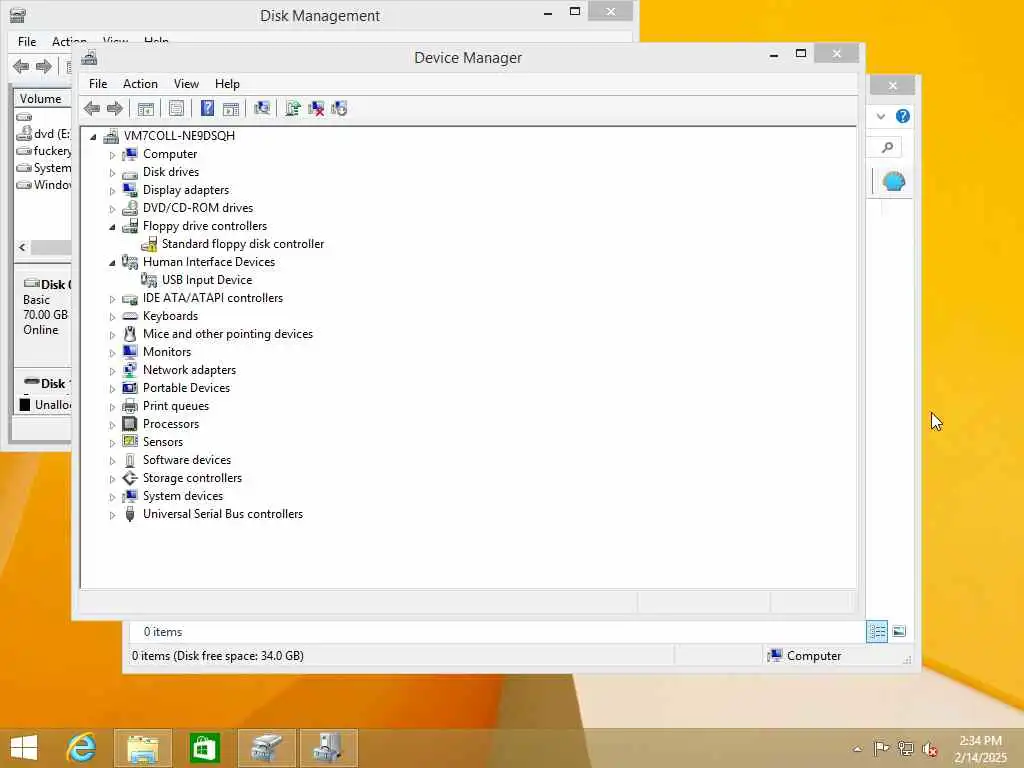Image resolution: width=1024 pixels, height=768 pixels.
Task: Expand the Processors category arrow
Action: [x=112, y=424]
